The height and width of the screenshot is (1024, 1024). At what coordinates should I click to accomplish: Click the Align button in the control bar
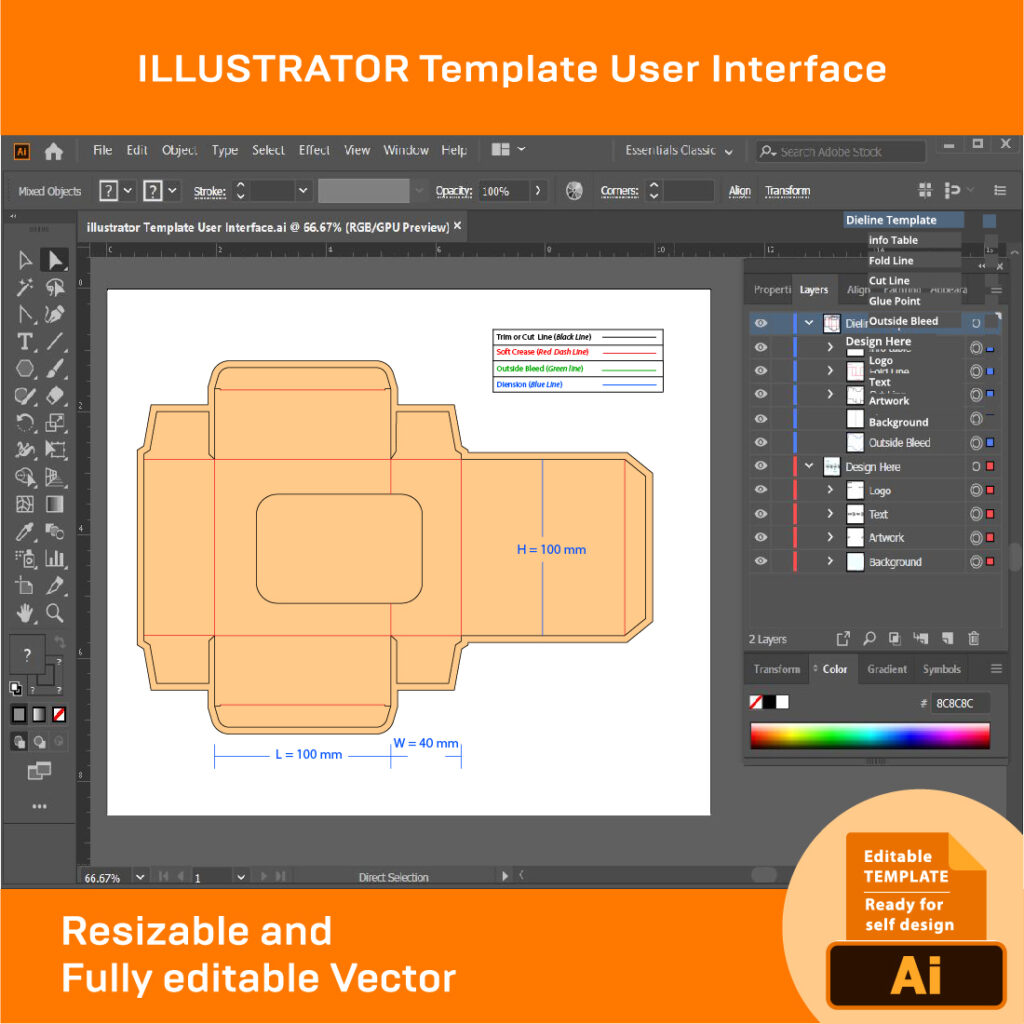pos(739,190)
